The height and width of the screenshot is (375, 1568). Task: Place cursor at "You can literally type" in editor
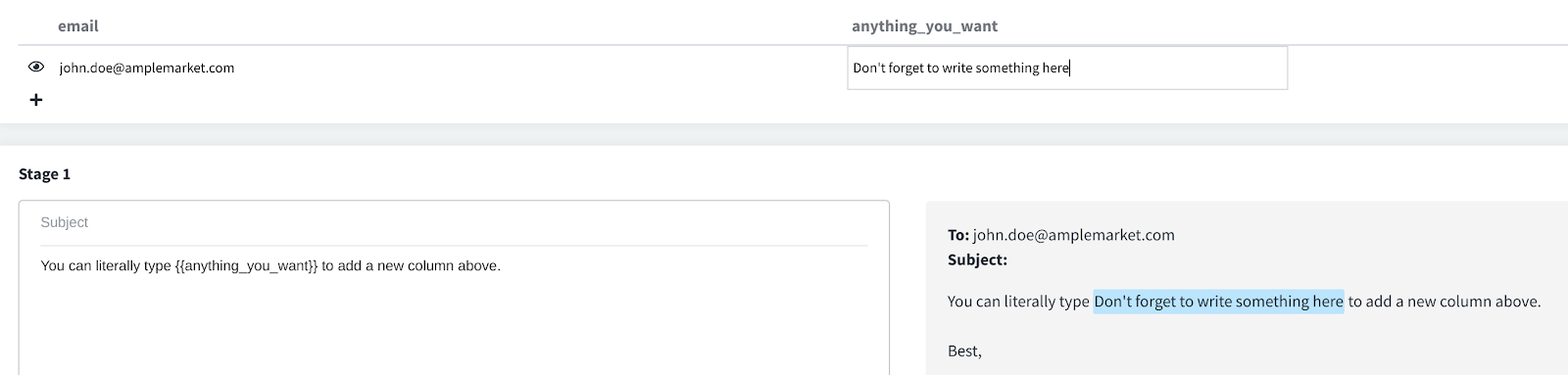point(106,265)
